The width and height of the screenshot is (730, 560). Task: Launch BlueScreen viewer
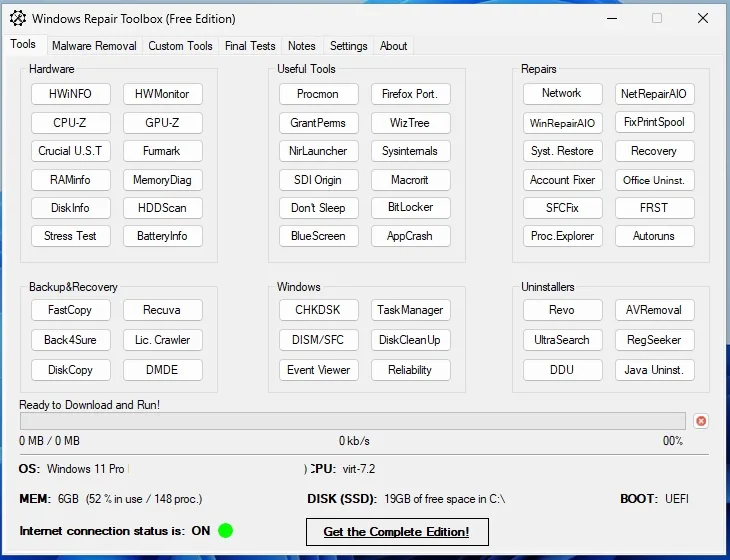(319, 236)
